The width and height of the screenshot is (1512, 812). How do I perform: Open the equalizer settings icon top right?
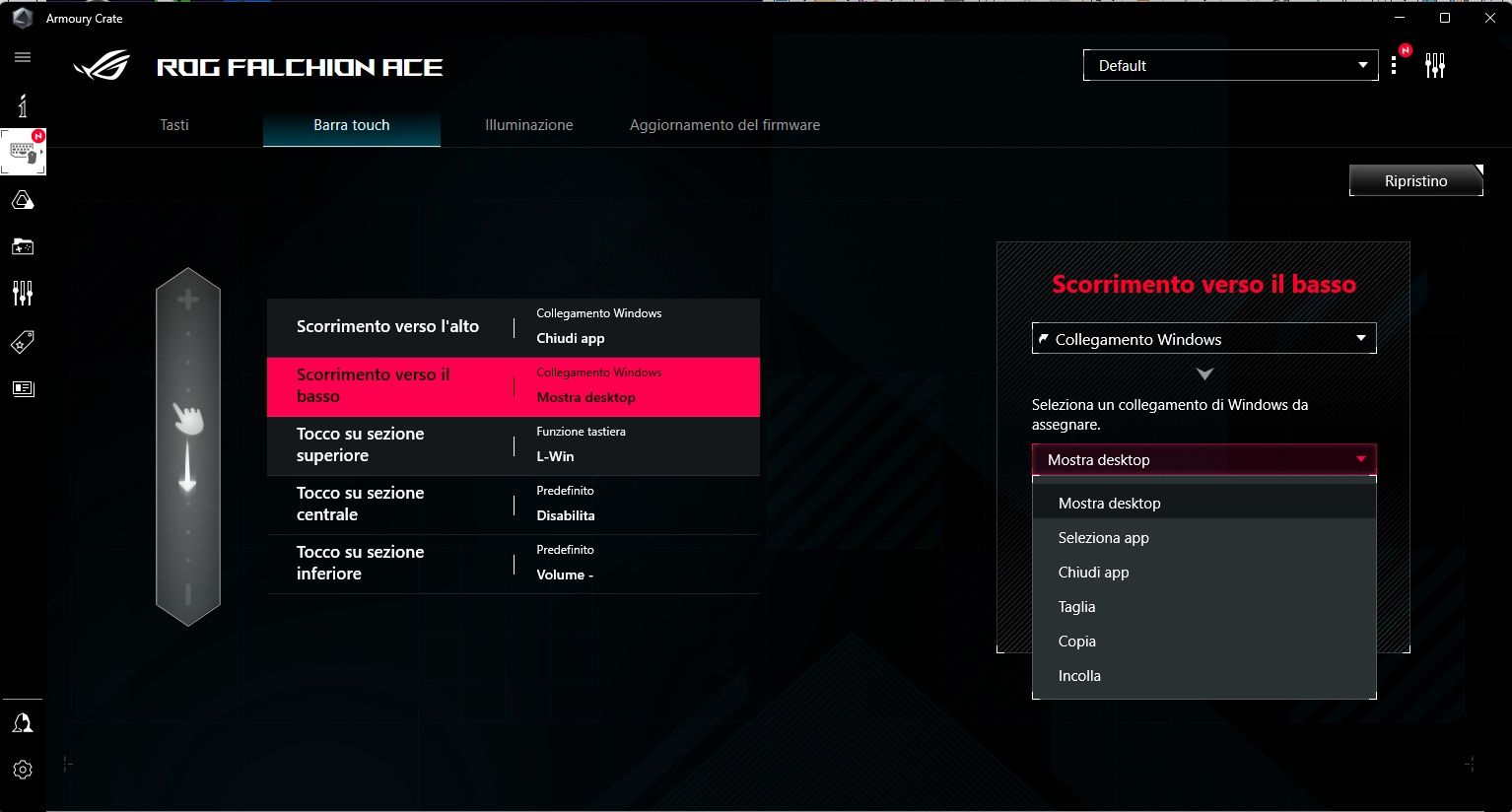[1435, 65]
